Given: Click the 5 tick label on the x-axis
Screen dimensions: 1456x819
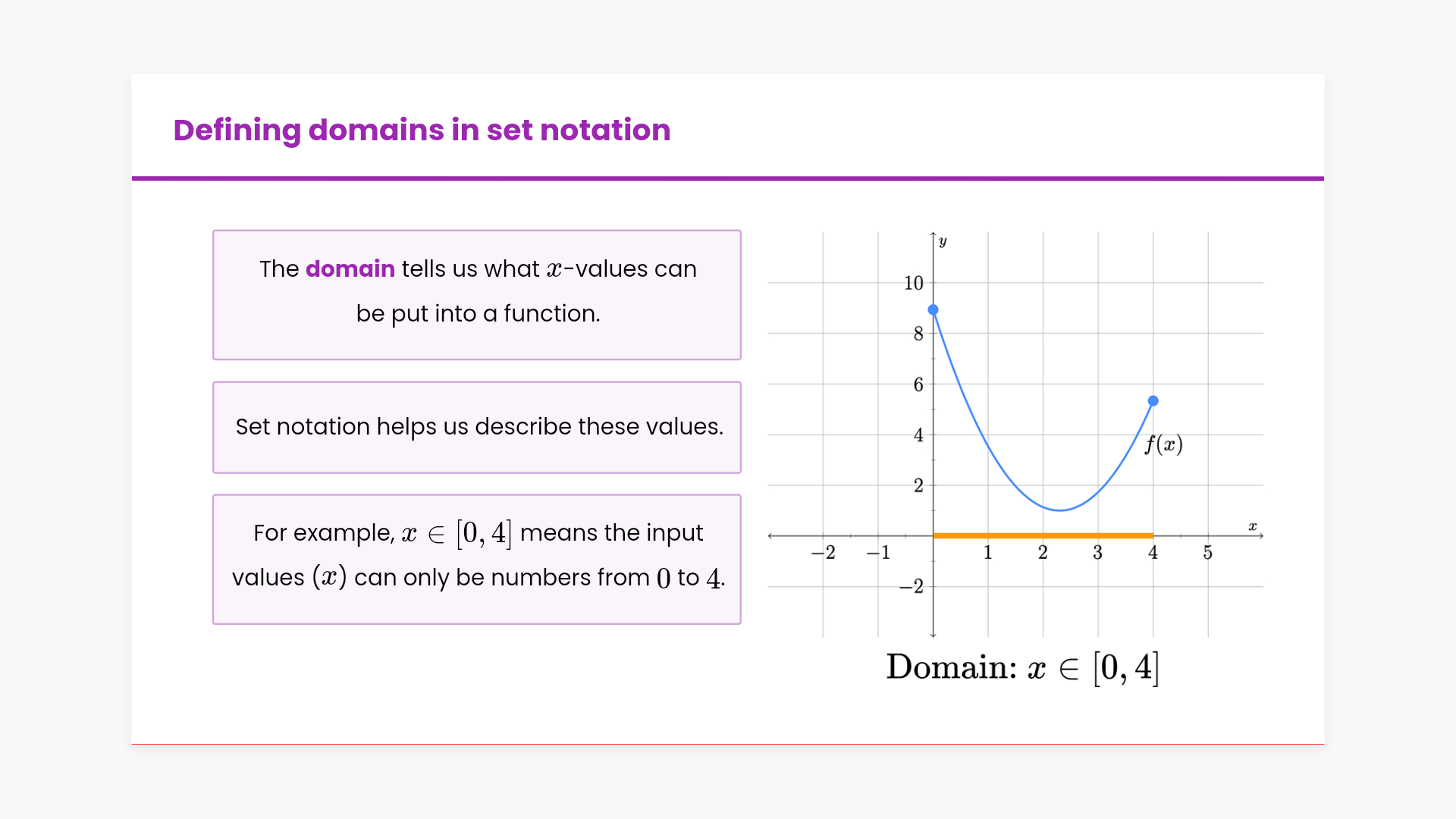Looking at the screenshot, I should pos(1207,553).
